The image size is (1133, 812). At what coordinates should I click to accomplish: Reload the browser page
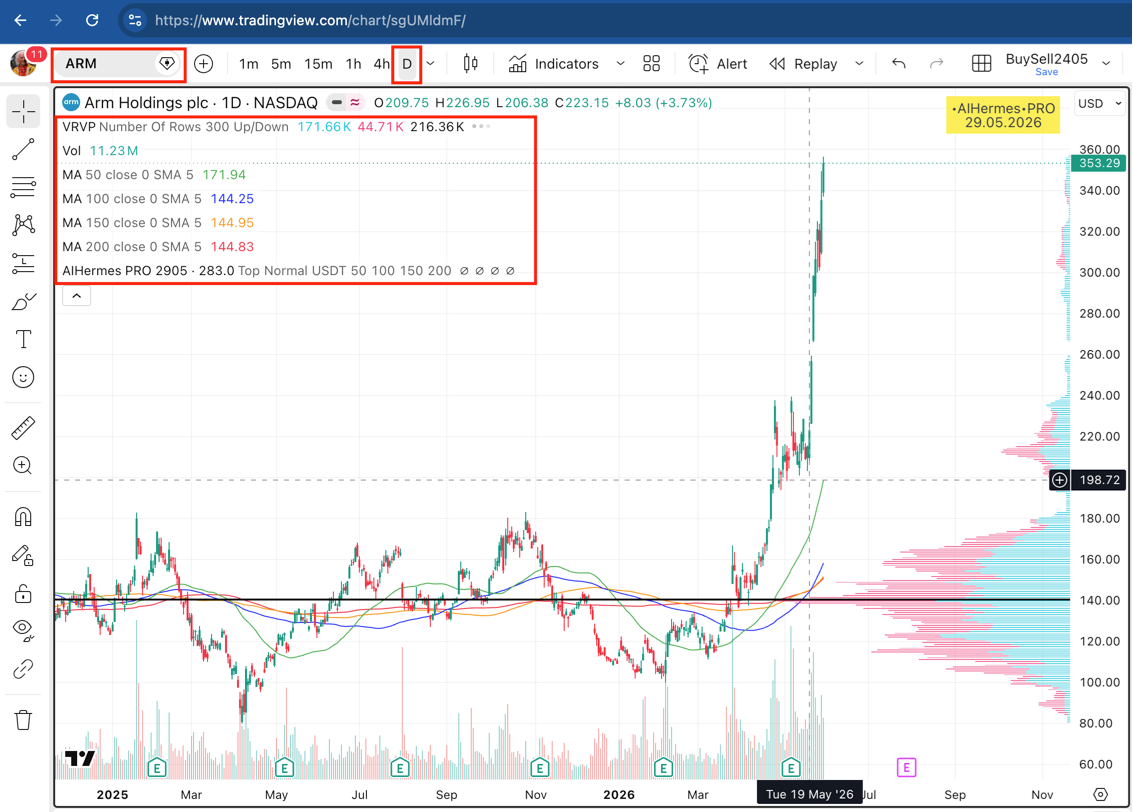[92, 20]
